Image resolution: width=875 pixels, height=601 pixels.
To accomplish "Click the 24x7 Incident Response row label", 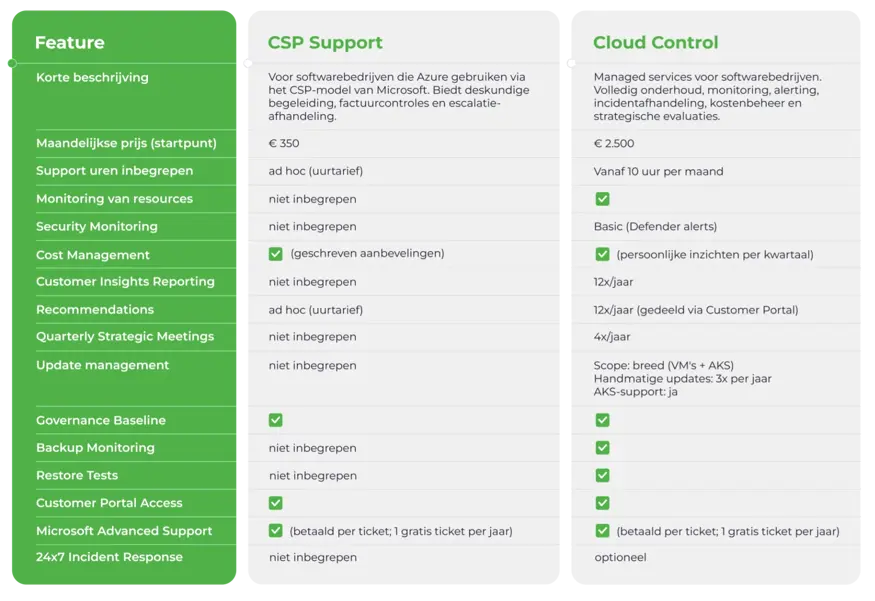I will point(109,557).
